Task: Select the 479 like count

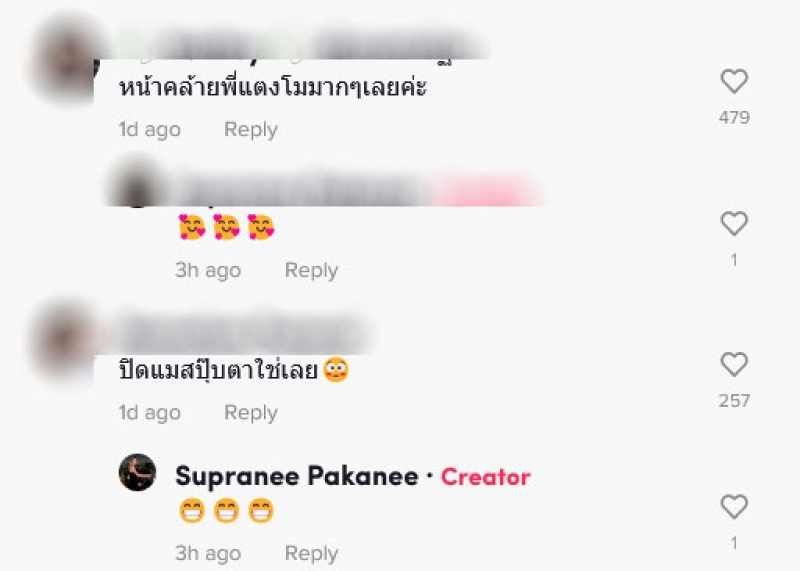Action: coord(734,118)
